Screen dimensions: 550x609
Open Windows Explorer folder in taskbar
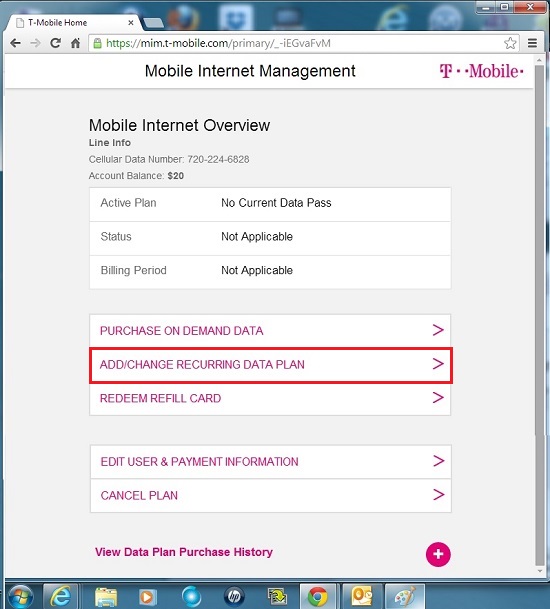point(106,597)
